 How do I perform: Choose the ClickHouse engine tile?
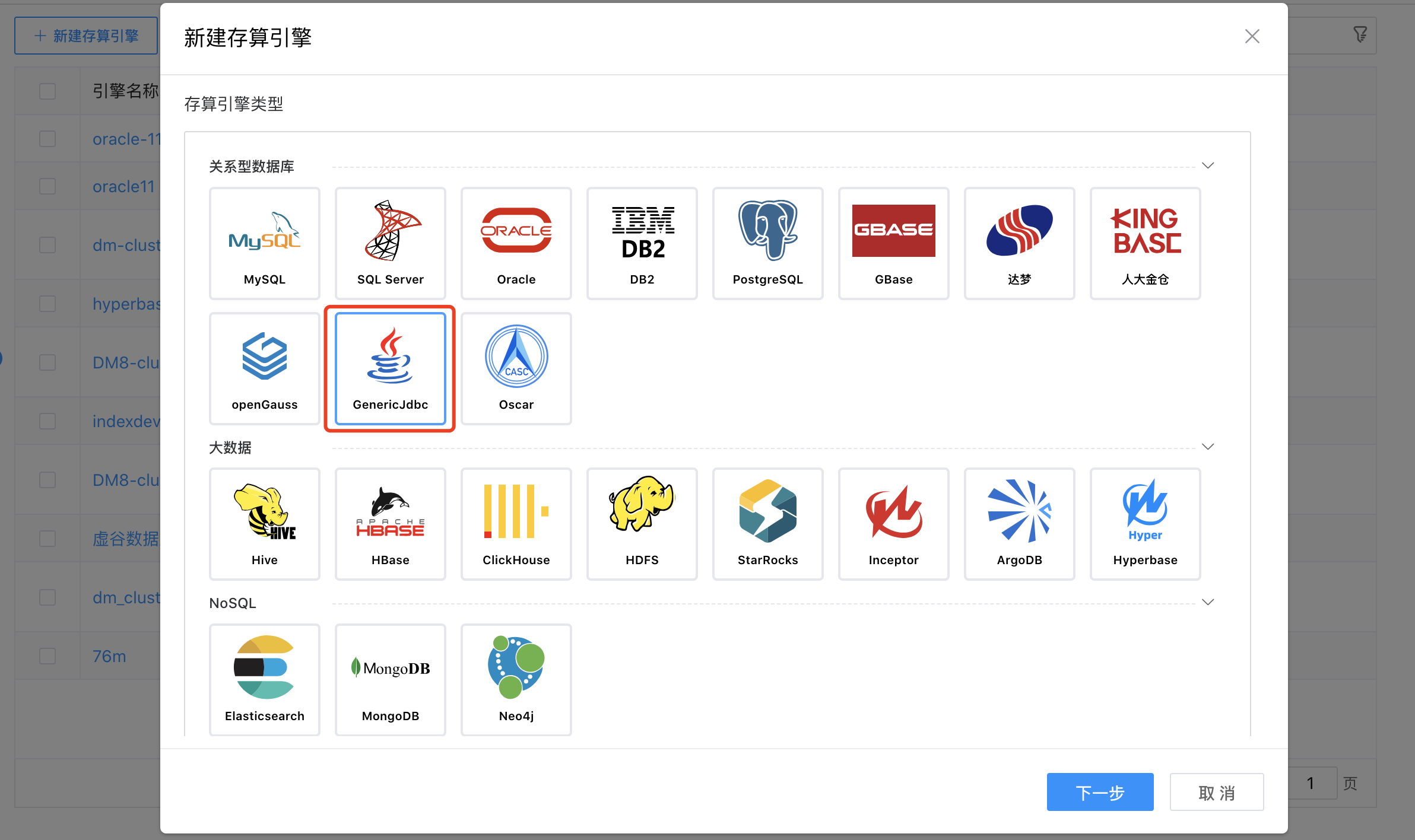click(x=516, y=524)
